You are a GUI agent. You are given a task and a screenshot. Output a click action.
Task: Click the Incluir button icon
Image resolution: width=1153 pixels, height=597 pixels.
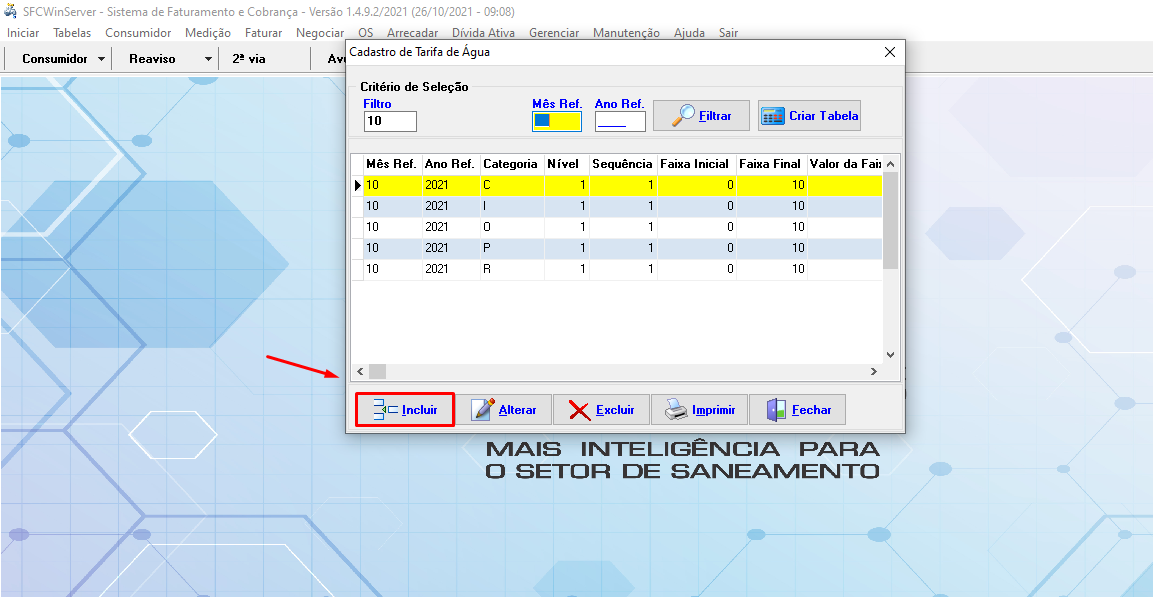click(385, 410)
